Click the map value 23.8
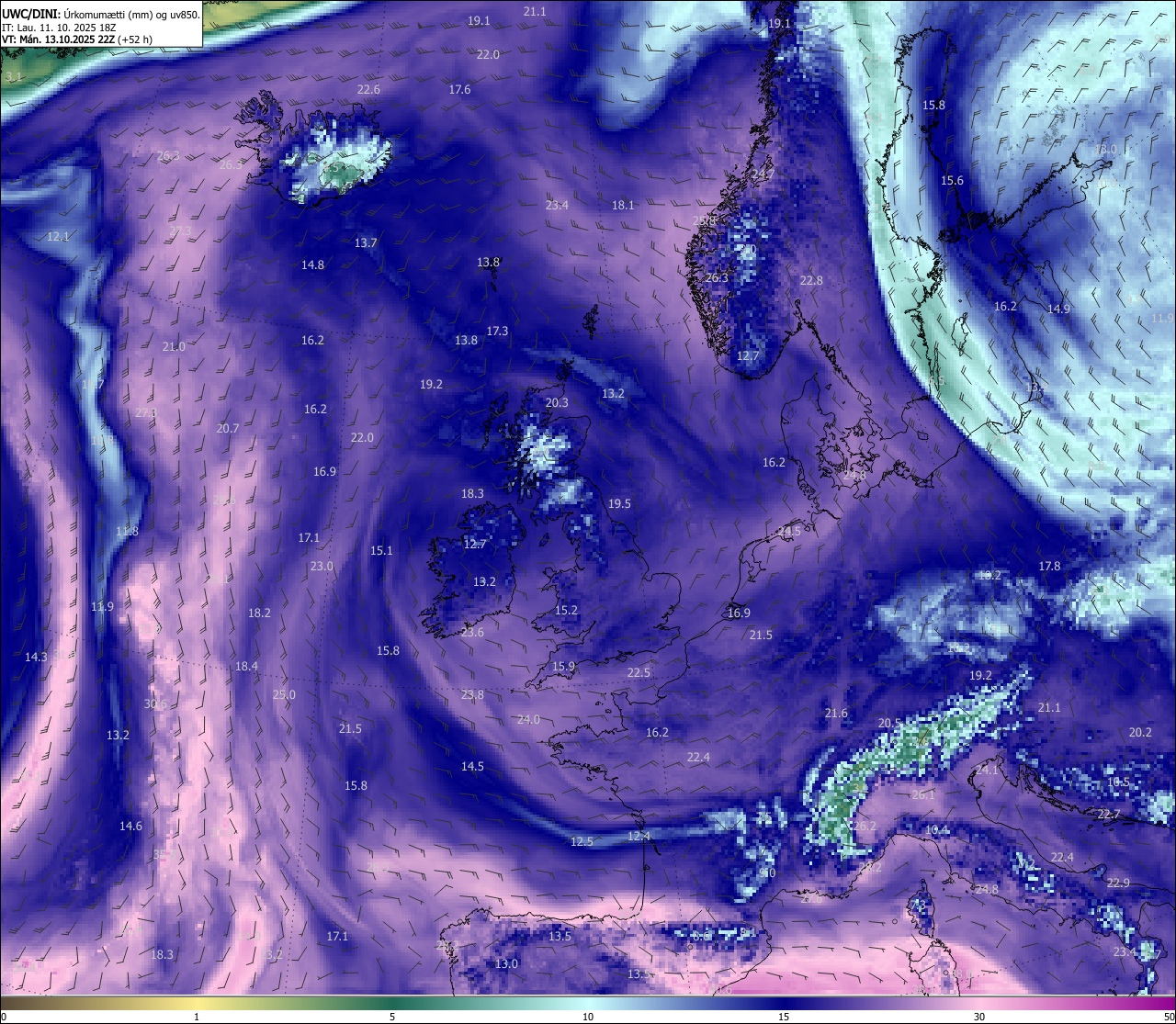1176x1024 pixels. [x=472, y=694]
